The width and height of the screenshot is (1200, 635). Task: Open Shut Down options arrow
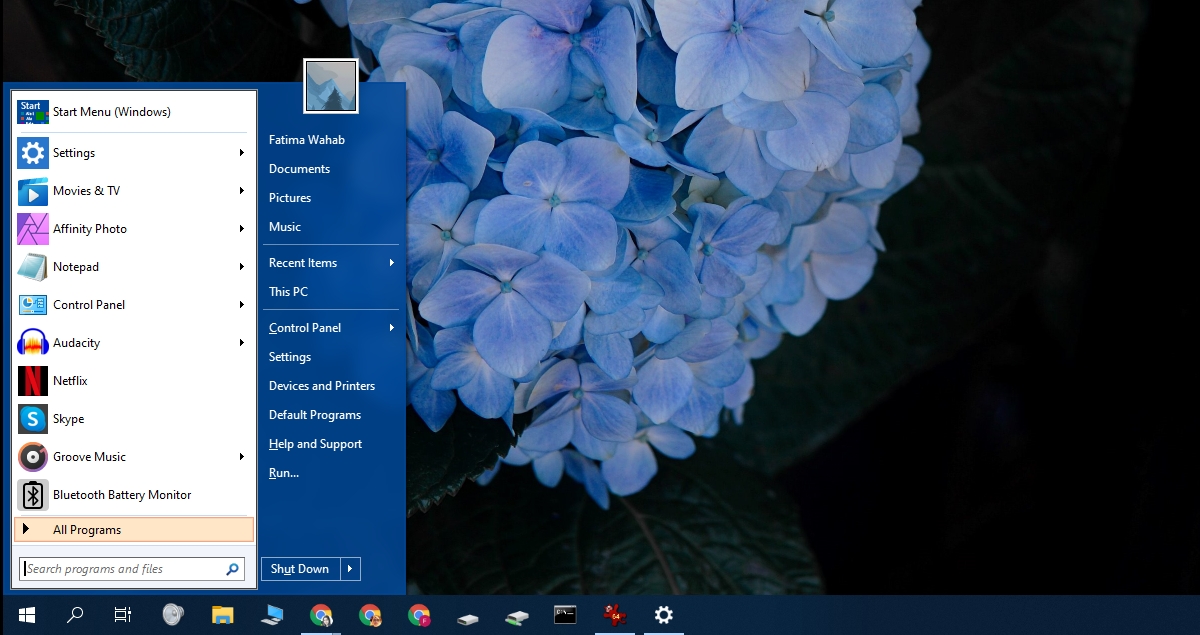pyautogui.click(x=350, y=569)
